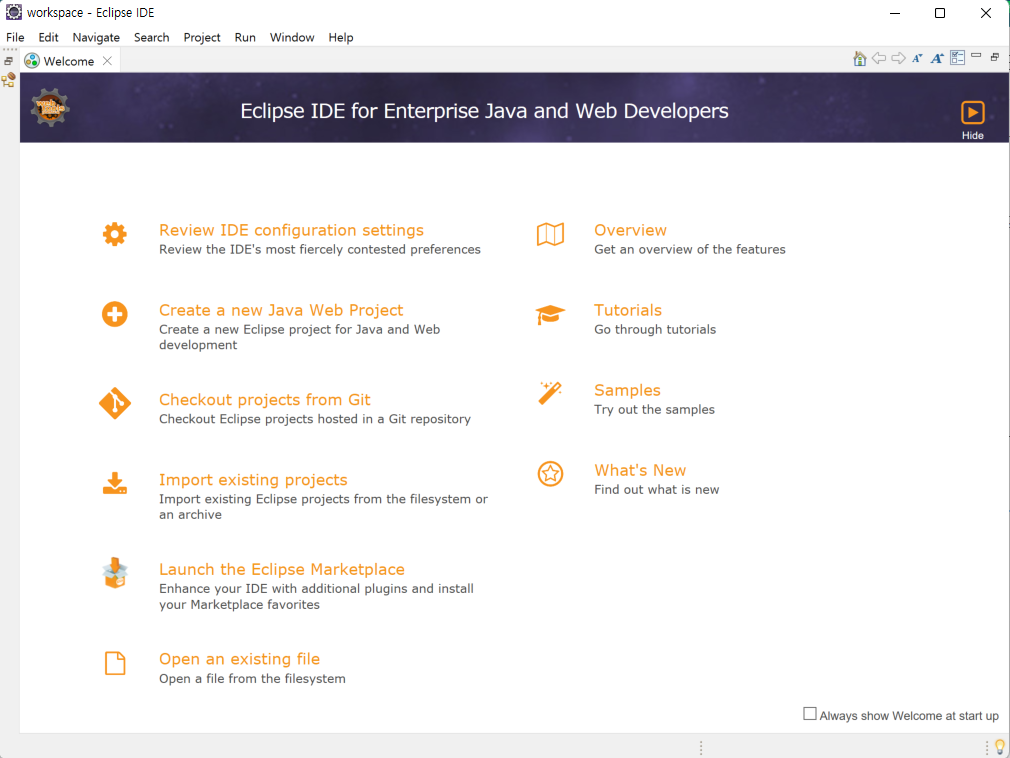Open the Search menu
The height and width of the screenshot is (758, 1010).
tap(151, 37)
